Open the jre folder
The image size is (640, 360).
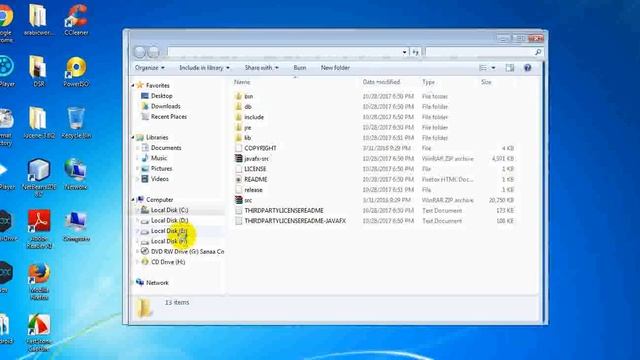(247, 127)
